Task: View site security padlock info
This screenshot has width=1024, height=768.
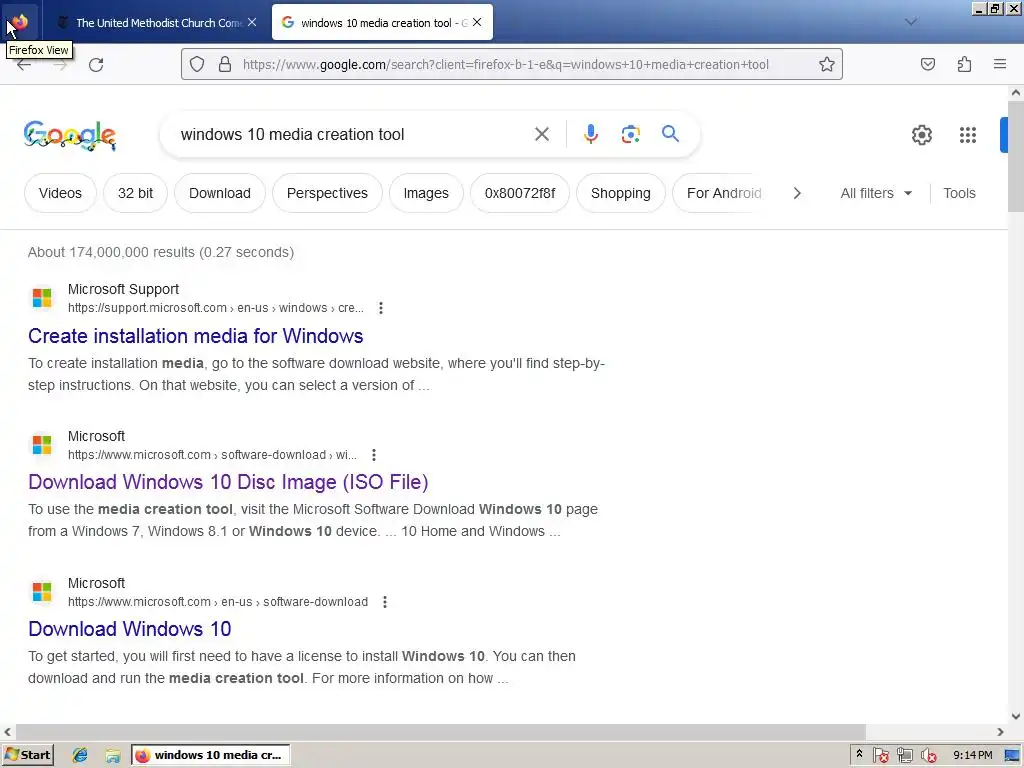Action: click(225, 64)
